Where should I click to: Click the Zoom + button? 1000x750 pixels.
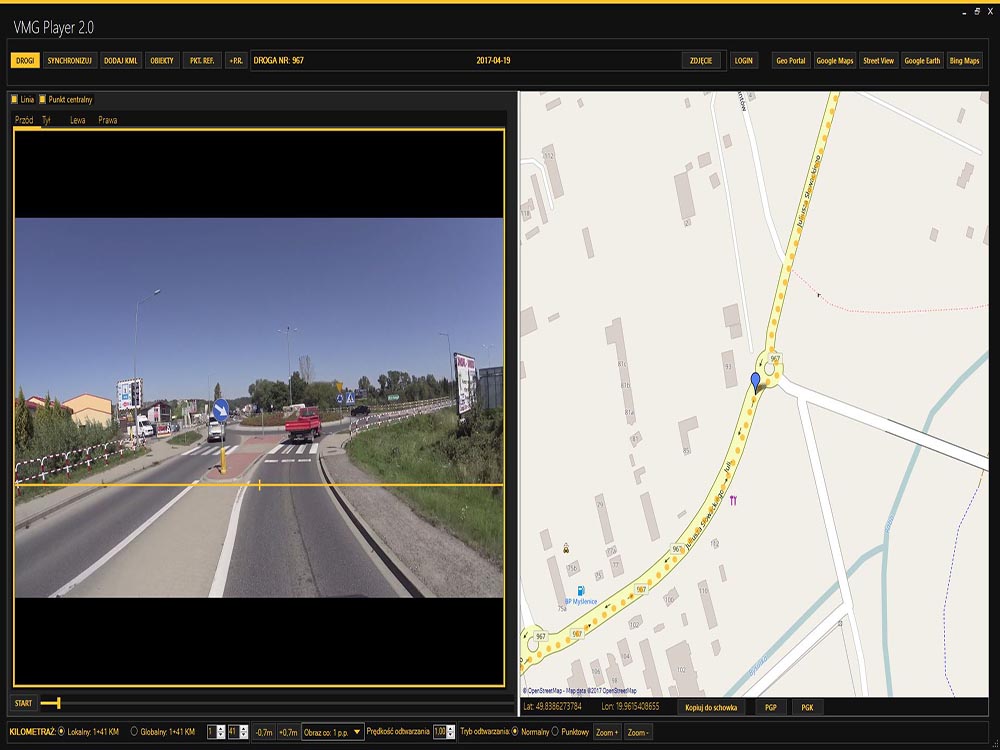click(606, 732)
